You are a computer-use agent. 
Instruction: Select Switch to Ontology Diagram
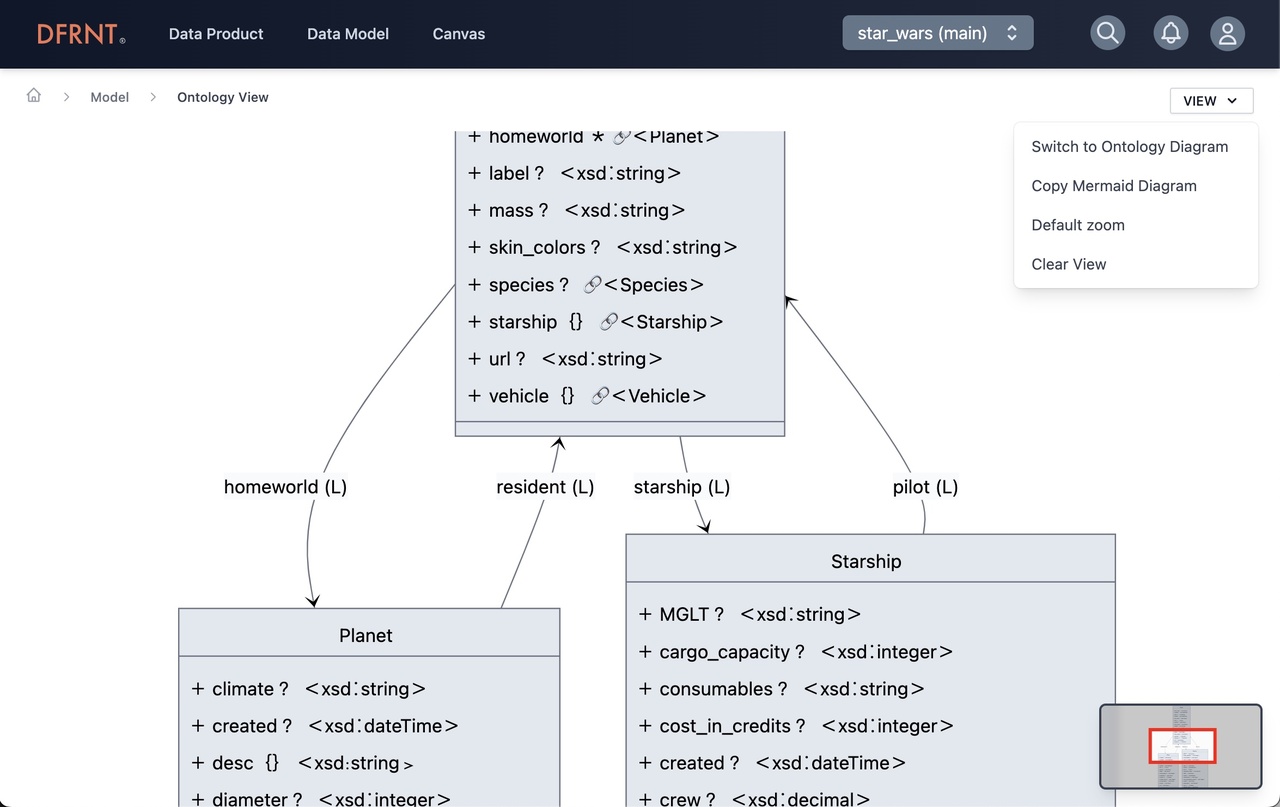1130,146
